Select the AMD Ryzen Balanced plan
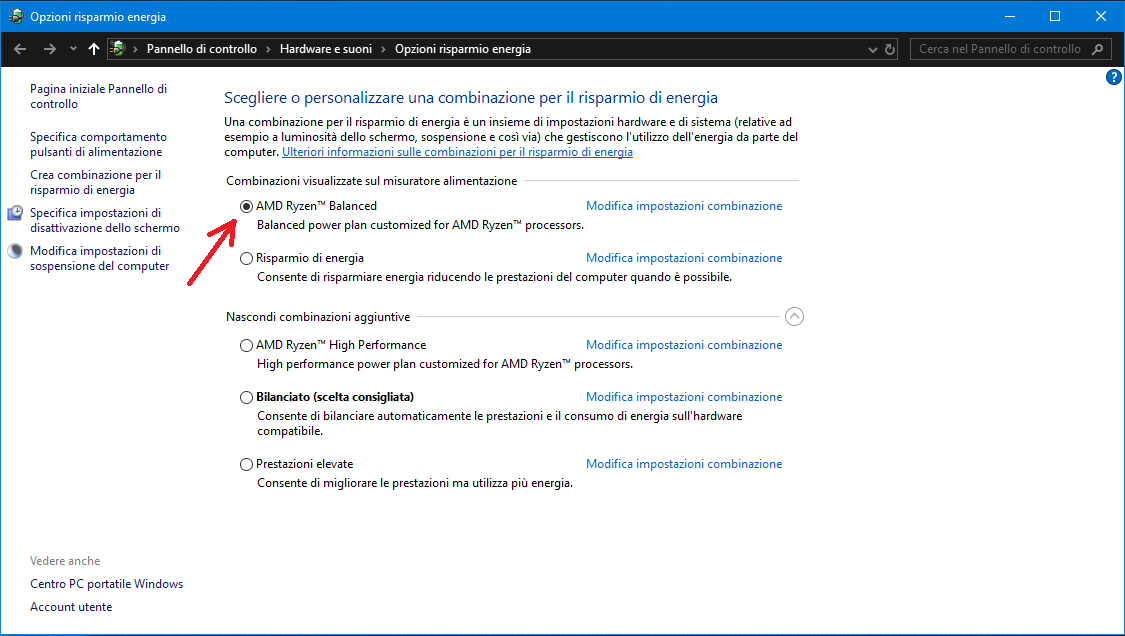The image size is (1125, 636). coord(246,207)
